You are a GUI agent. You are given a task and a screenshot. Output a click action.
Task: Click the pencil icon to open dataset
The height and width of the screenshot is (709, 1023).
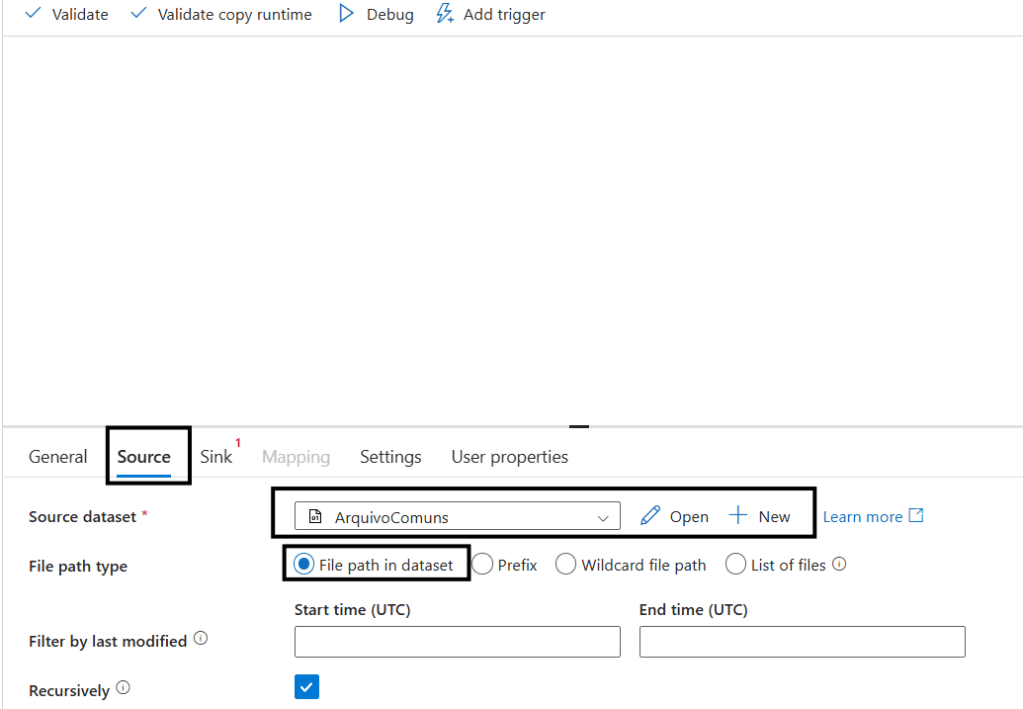[x=651, y=516]
